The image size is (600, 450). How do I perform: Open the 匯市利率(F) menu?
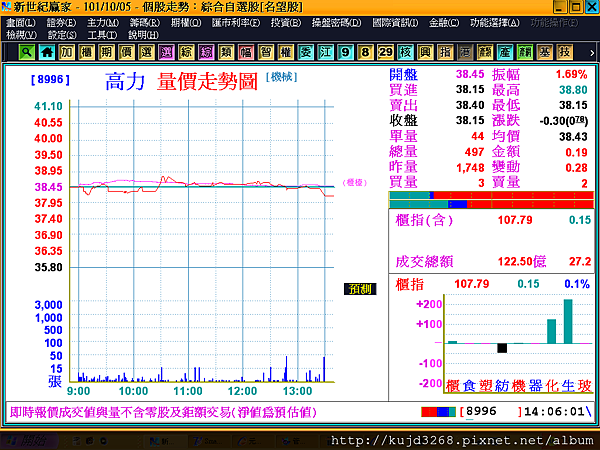point(236,23)
